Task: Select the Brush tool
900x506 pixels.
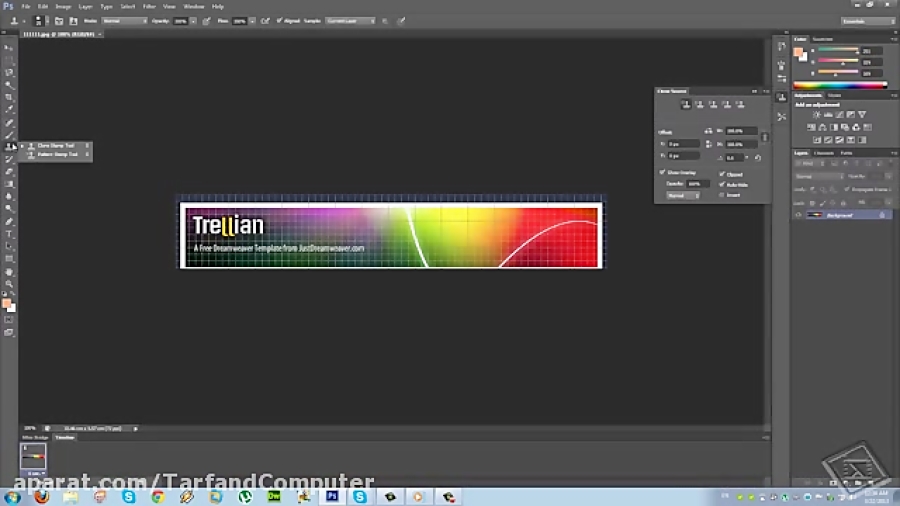Action: click(9, 135)
